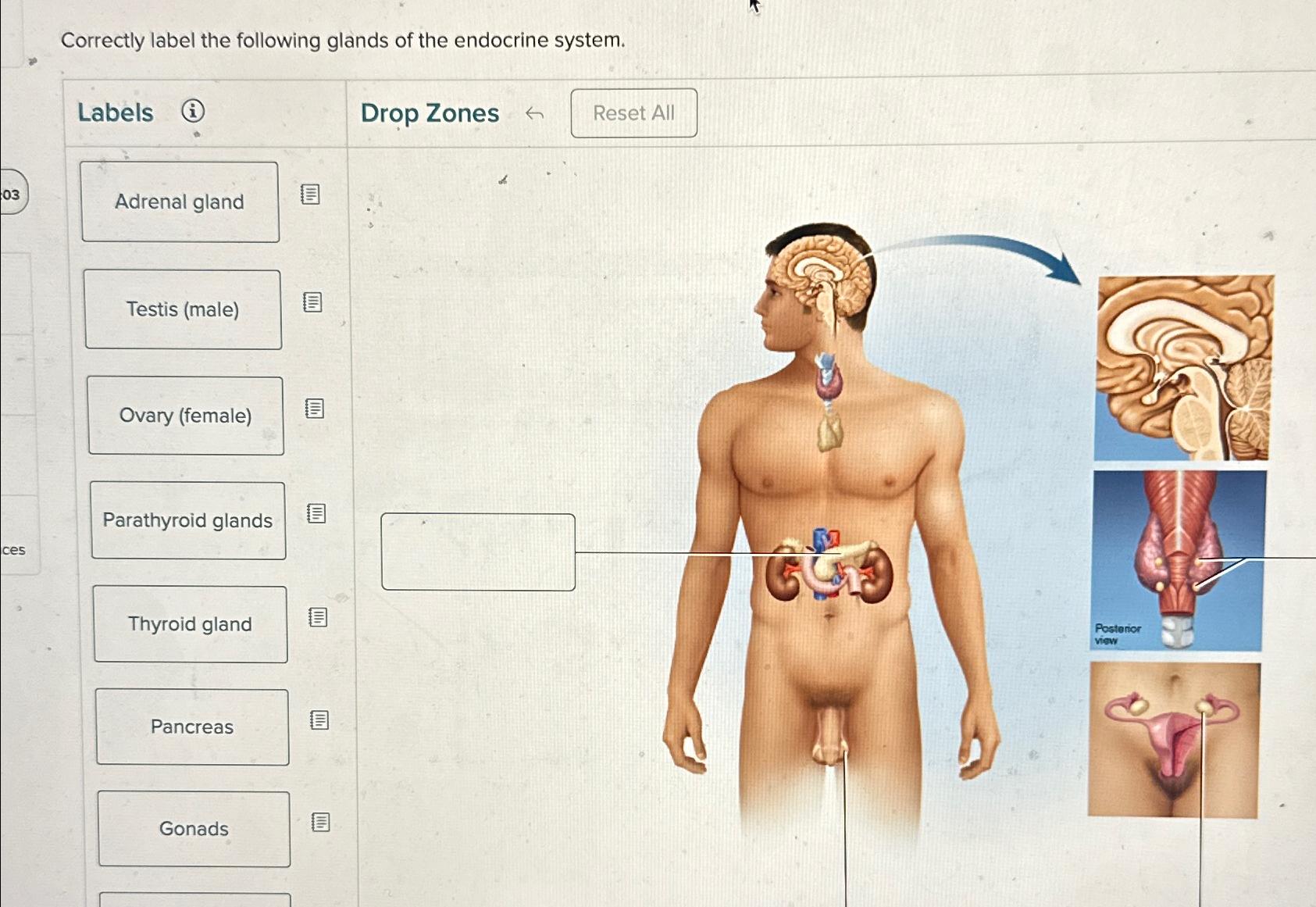The image size is (1316, 907).
Task: Open description icon beside Pancreas
Action: pos(319,720)
